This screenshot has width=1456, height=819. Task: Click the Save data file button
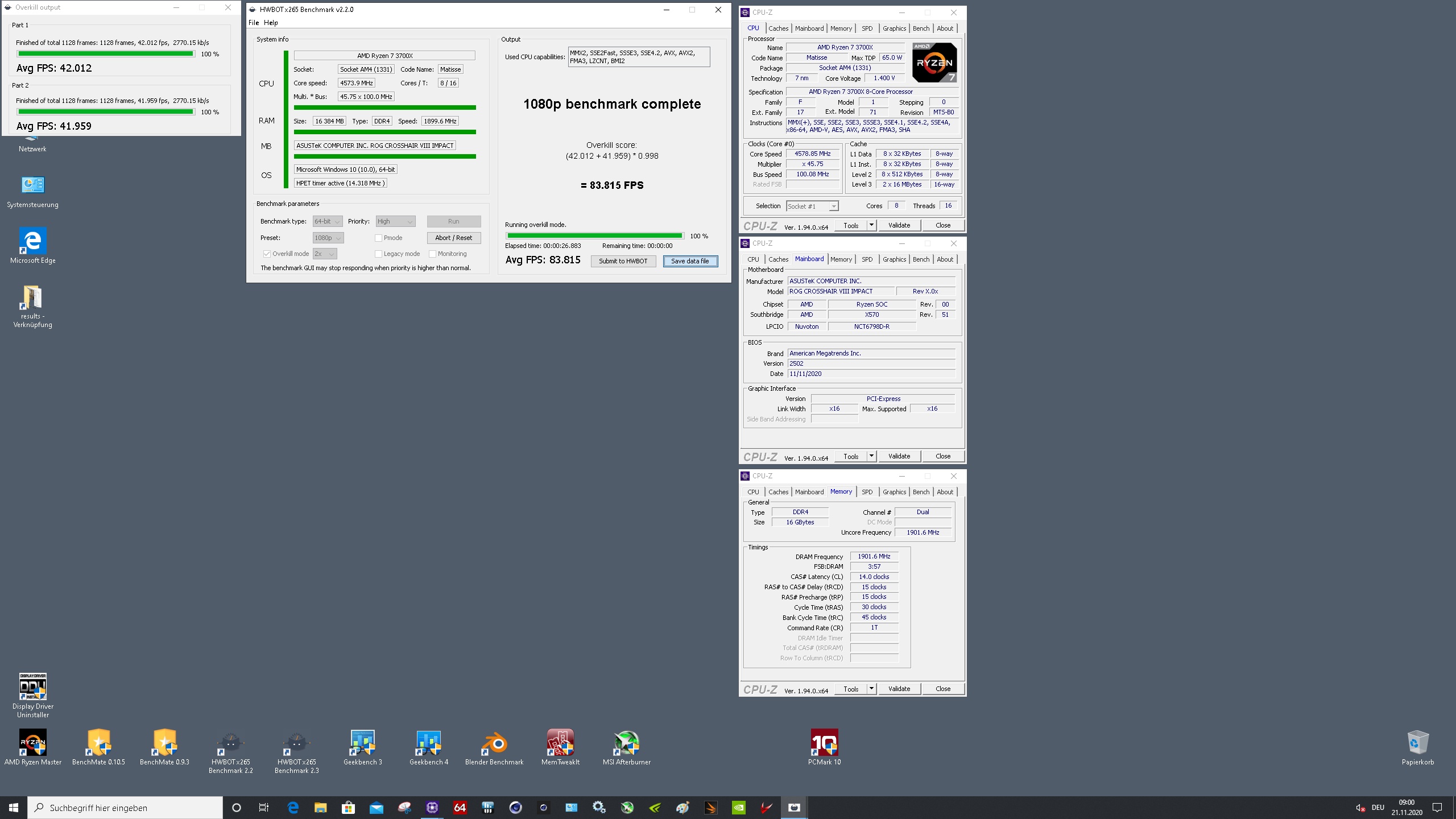pyautogui.click(x=690, y=261)
